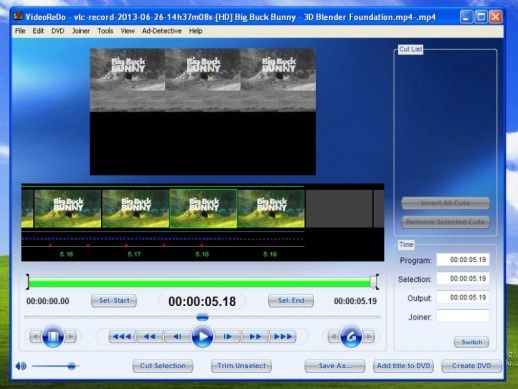Click the double-arrow fast forward button

pyautogui.click(x=255, y=337)
